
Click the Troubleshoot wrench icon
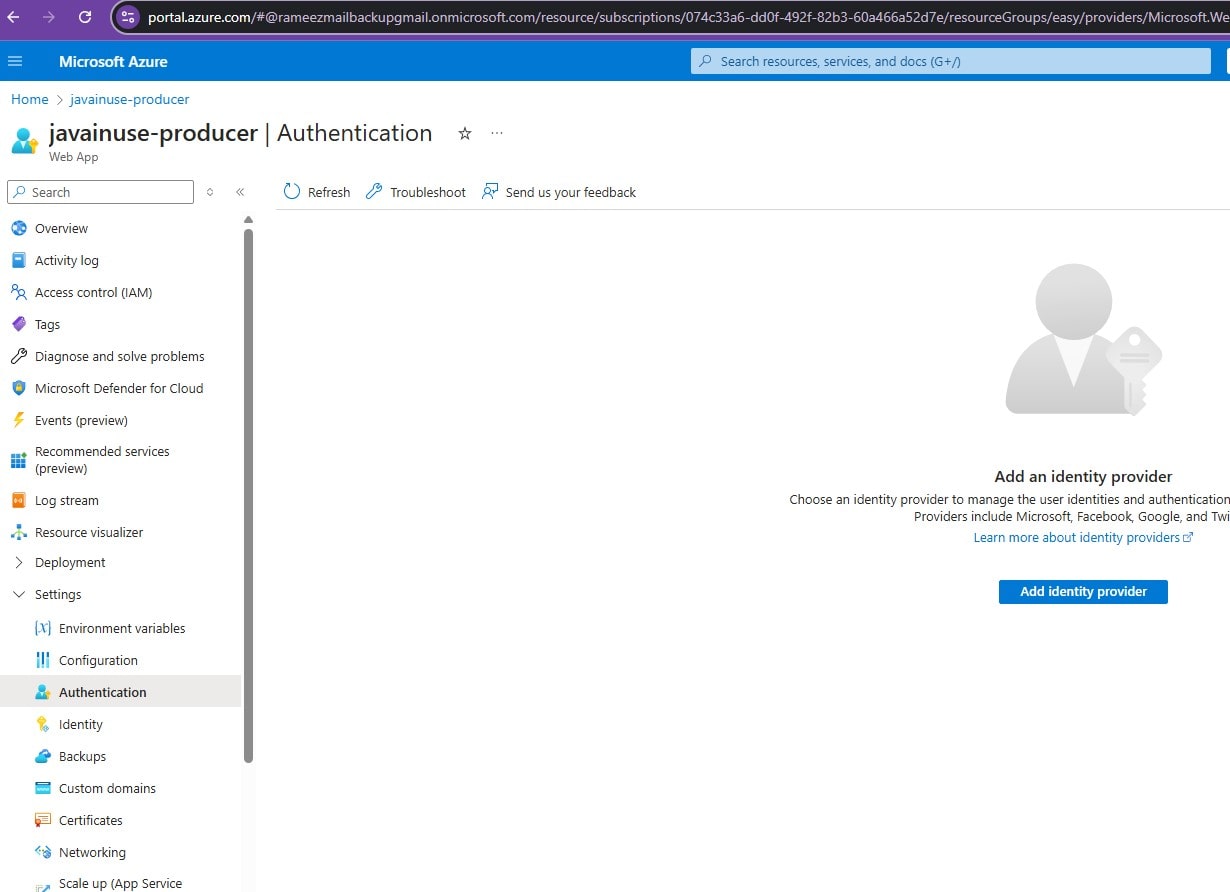click(374, 191)
